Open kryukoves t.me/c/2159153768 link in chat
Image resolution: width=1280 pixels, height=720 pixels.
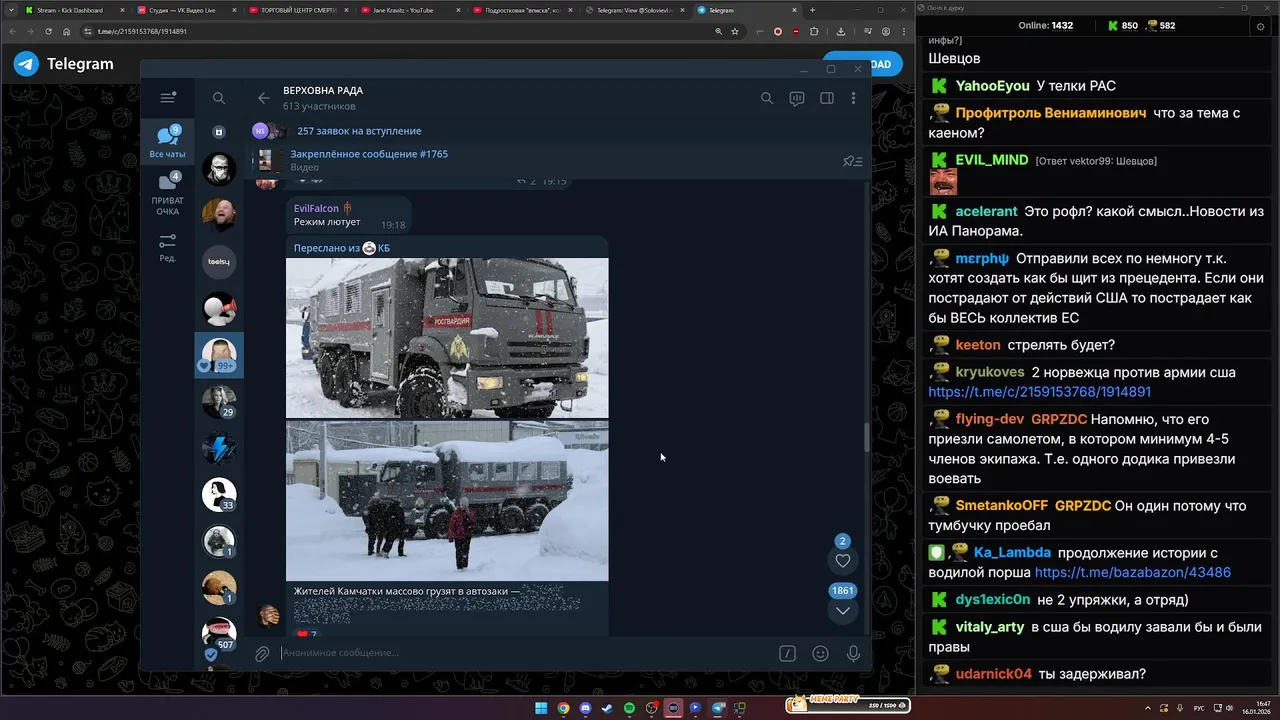click(1039, 392)
